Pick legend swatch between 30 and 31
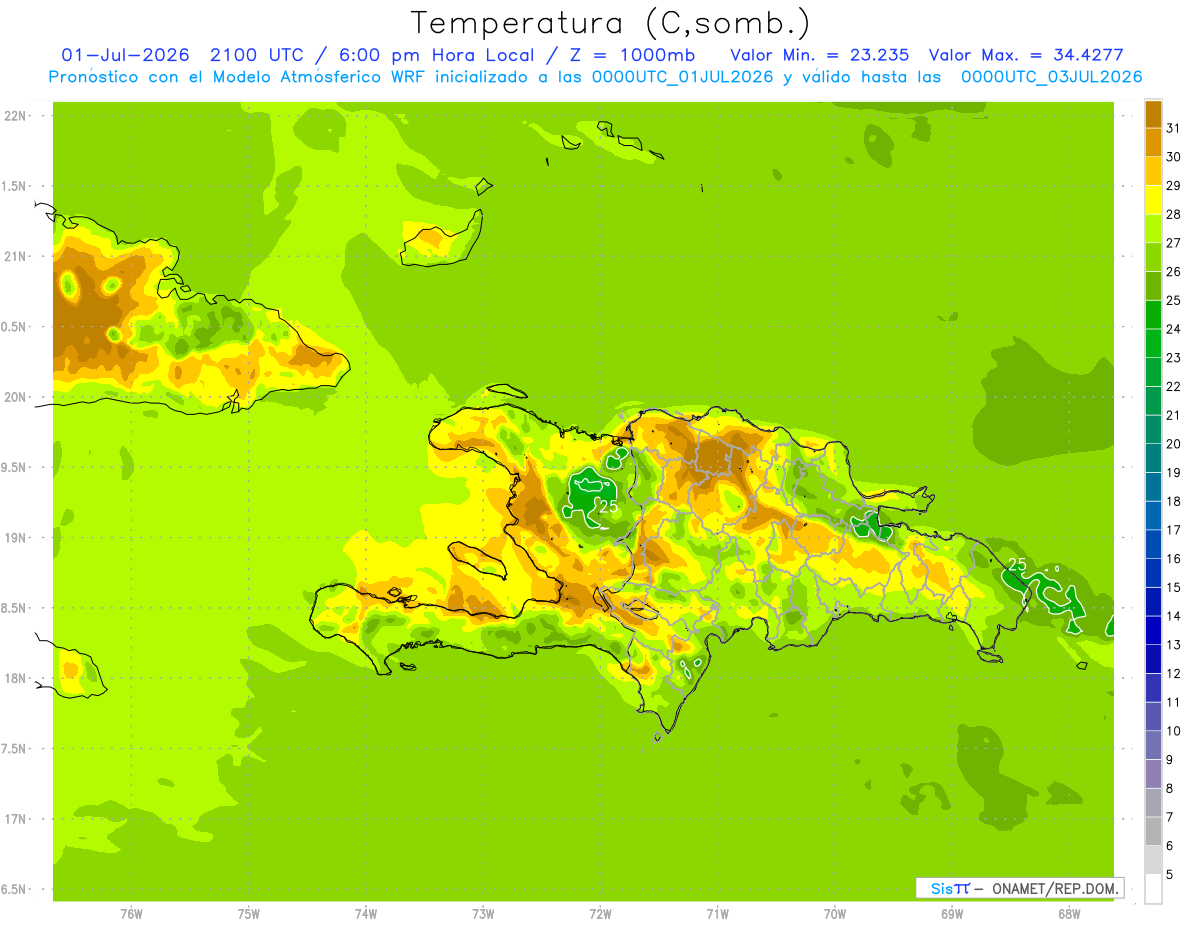This screenshot has height=927, width=1200. pyautogui.click(x=1154, y=142)
